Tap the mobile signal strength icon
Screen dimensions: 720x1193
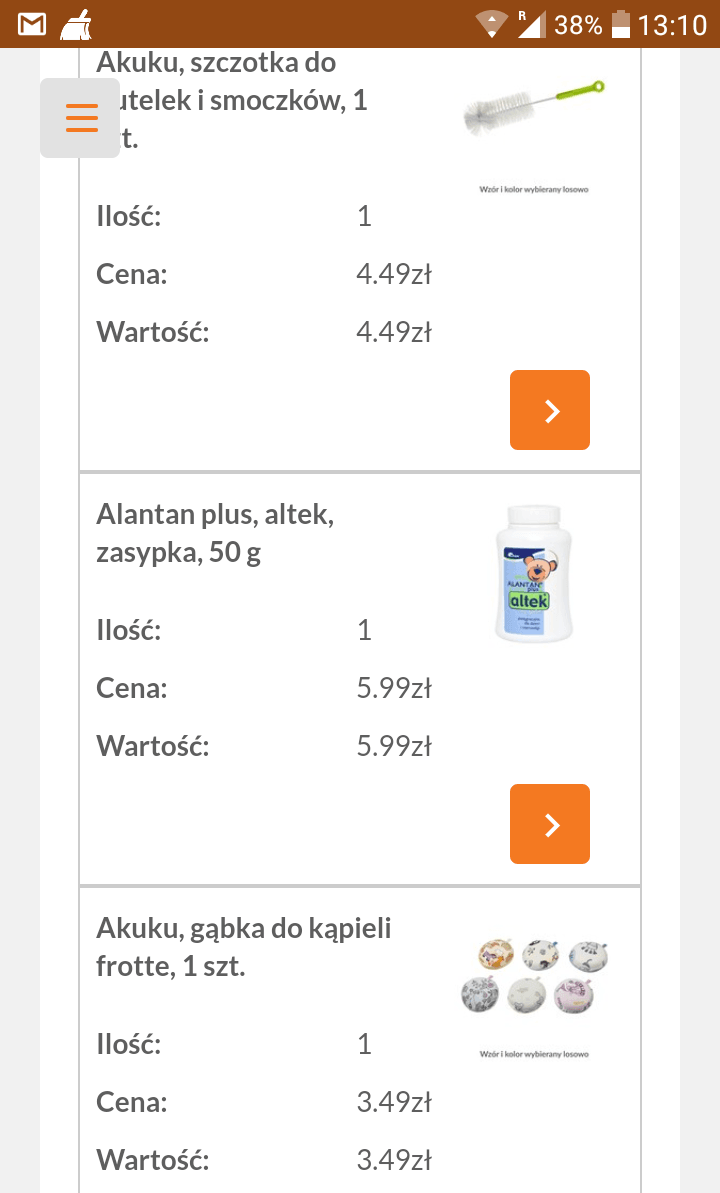[x=530, y=24]
